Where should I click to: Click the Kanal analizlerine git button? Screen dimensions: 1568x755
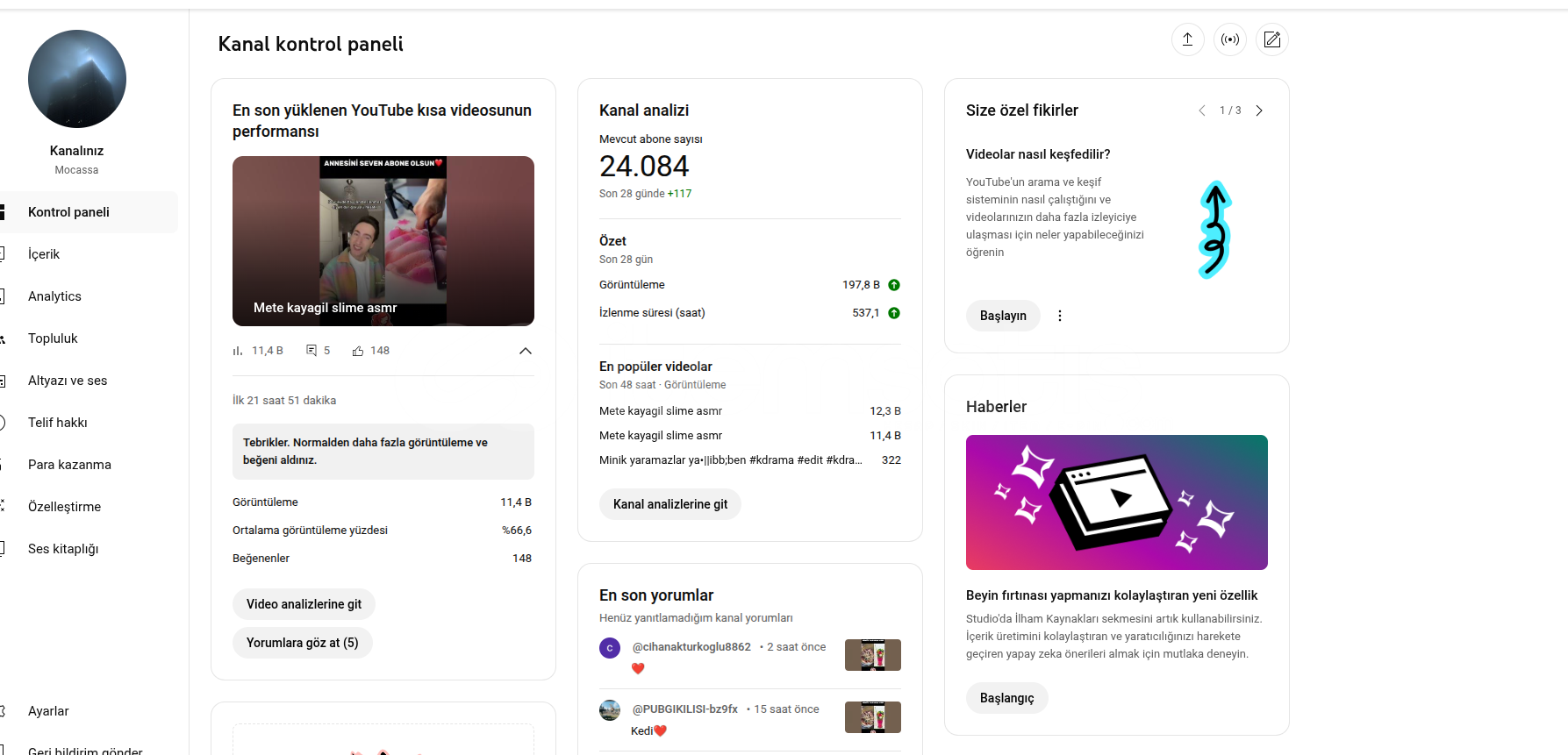(670, 504)
